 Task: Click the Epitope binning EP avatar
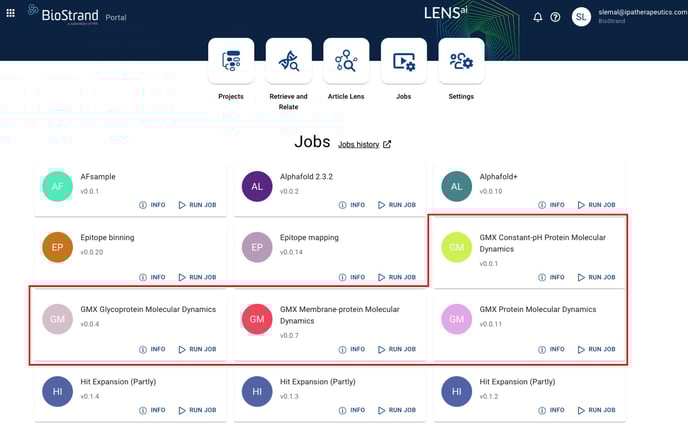(x=57, y=247)
